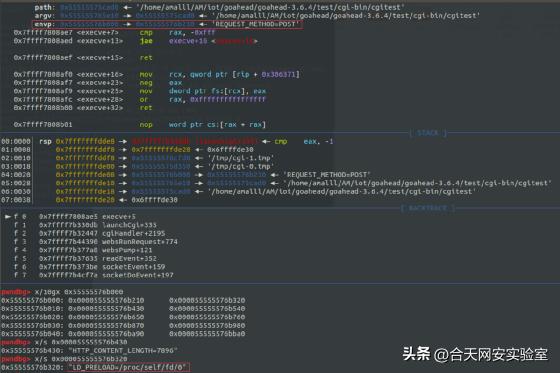This screenshot has width=560, height=373.
Task: Click the 'argv:' label
Action: [x=45, y=16]
